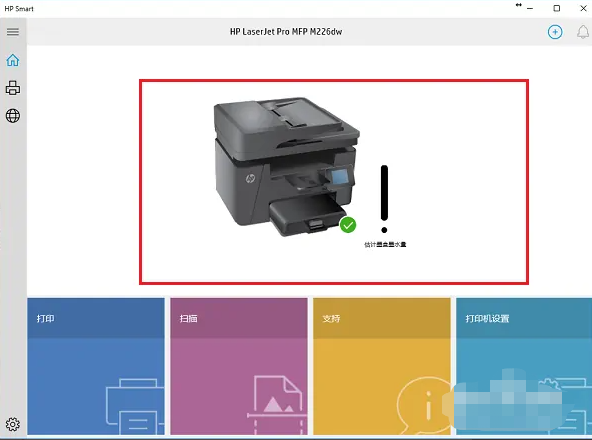The width and height of the screenshot is (592, 440).
Task: Open the 打印机设置 tile
Action: [x=524, y=366]
